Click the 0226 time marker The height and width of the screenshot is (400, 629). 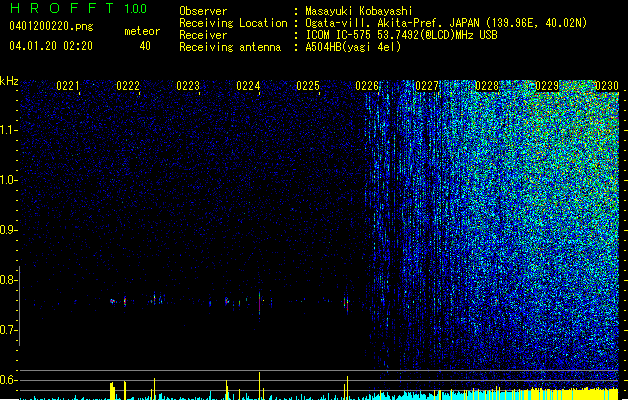click(x=367, y=86)
